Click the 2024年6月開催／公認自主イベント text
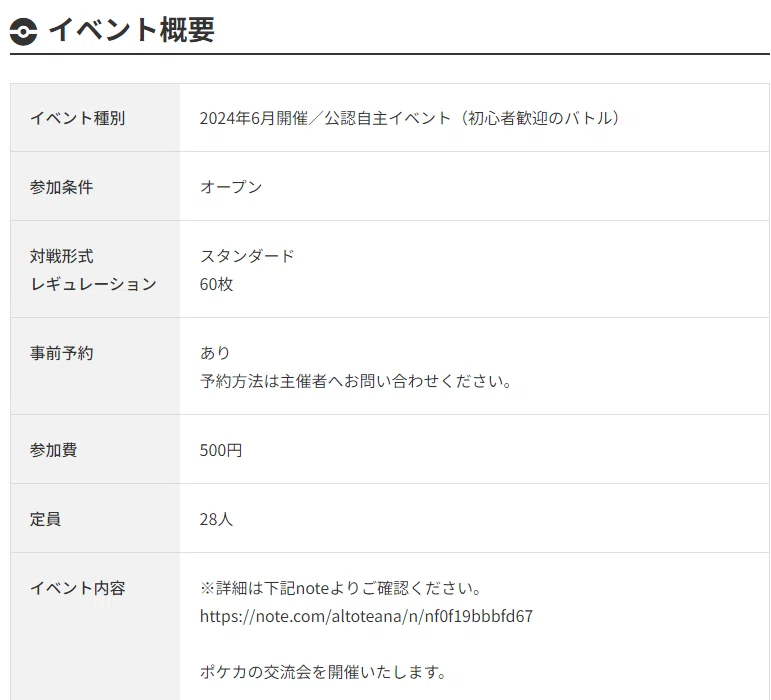 coord(325,118)
